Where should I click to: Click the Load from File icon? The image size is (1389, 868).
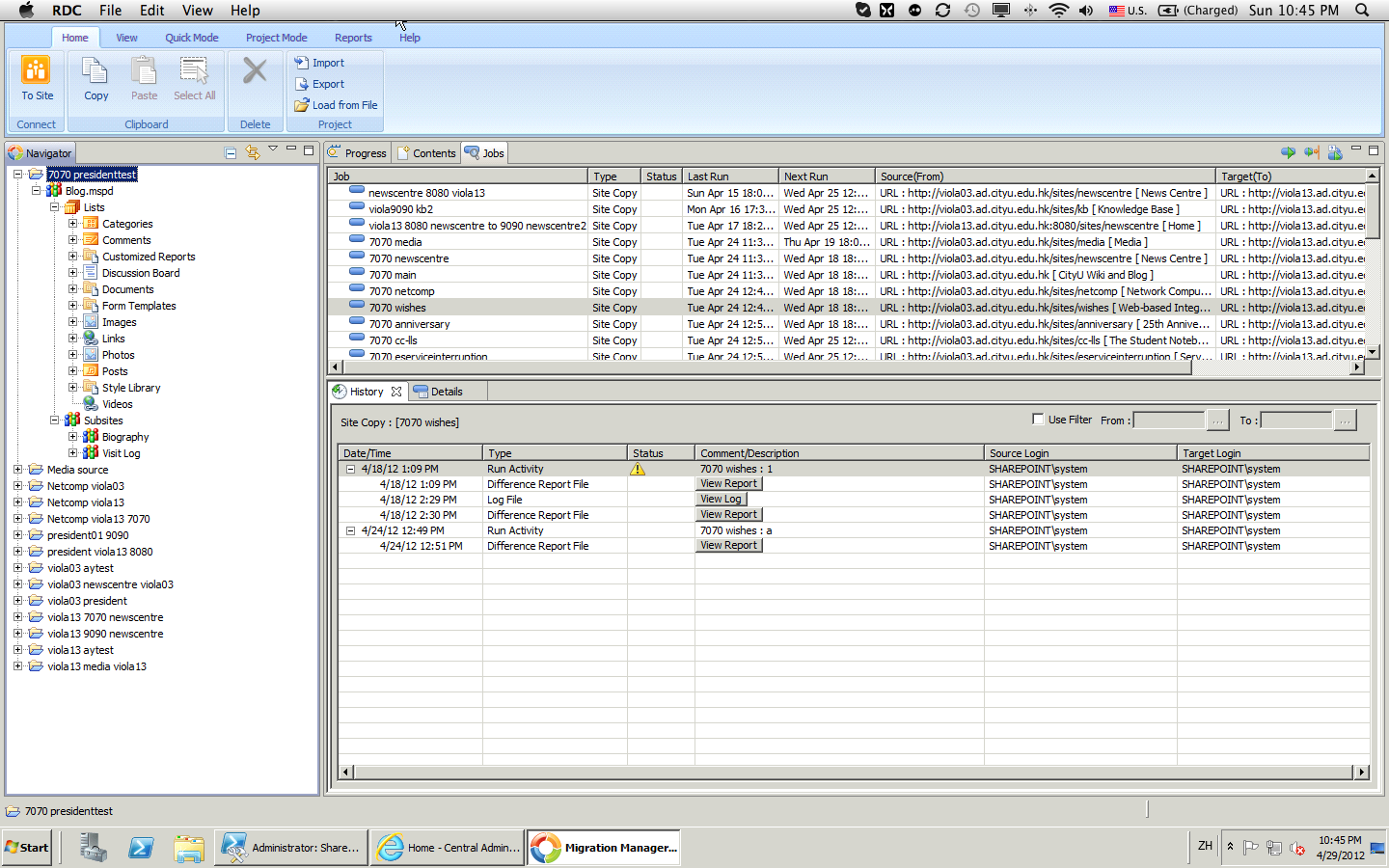click(x=302, y=105)
